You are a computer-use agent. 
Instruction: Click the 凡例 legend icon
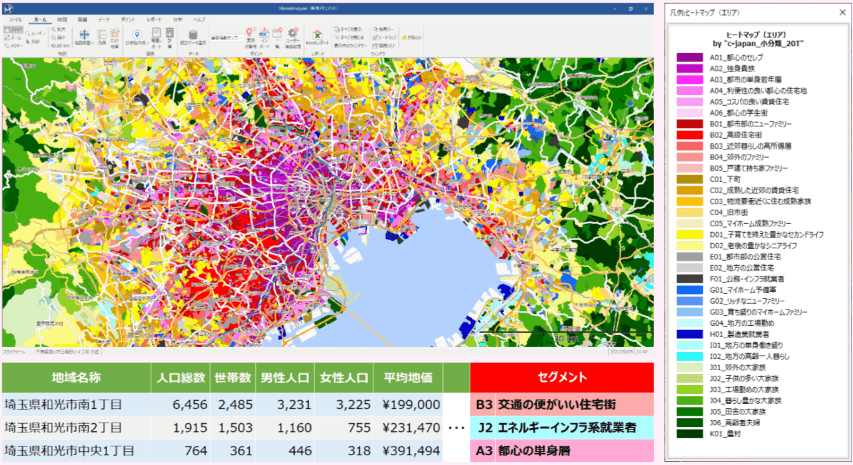coord(102,37)
